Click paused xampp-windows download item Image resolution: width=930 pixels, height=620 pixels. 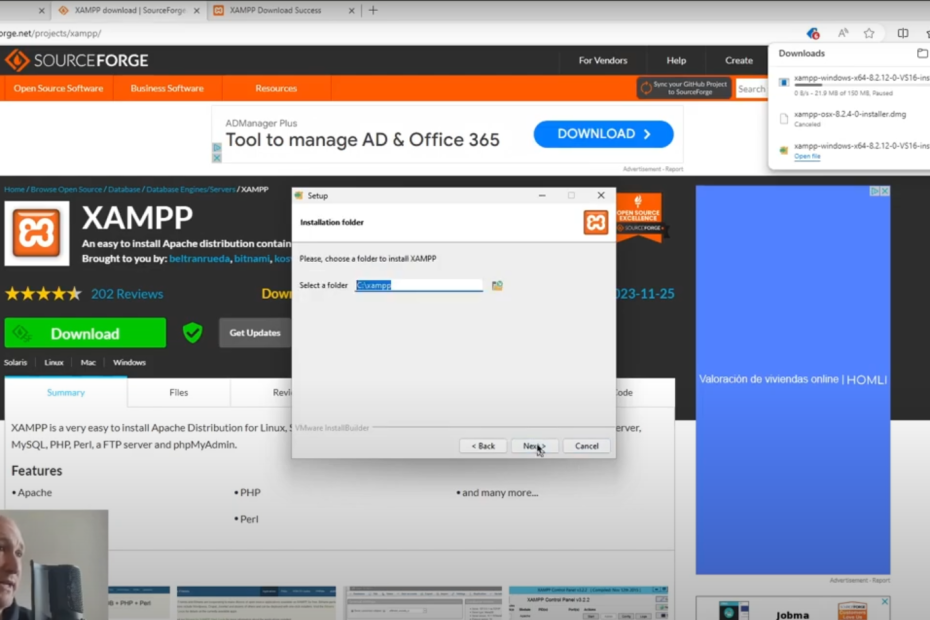point(851,85)
